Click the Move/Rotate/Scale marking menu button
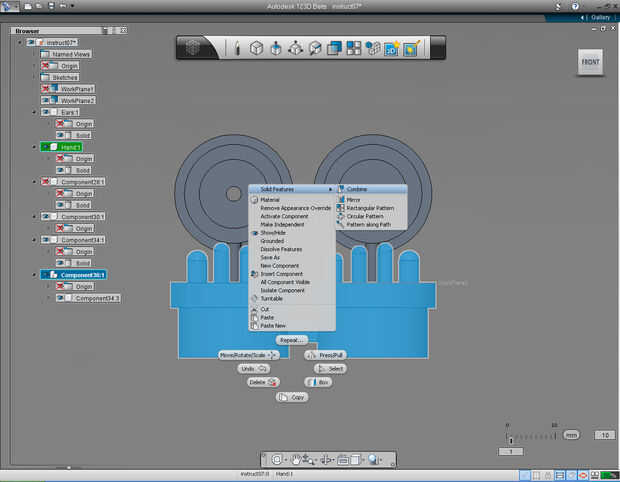 249,355
